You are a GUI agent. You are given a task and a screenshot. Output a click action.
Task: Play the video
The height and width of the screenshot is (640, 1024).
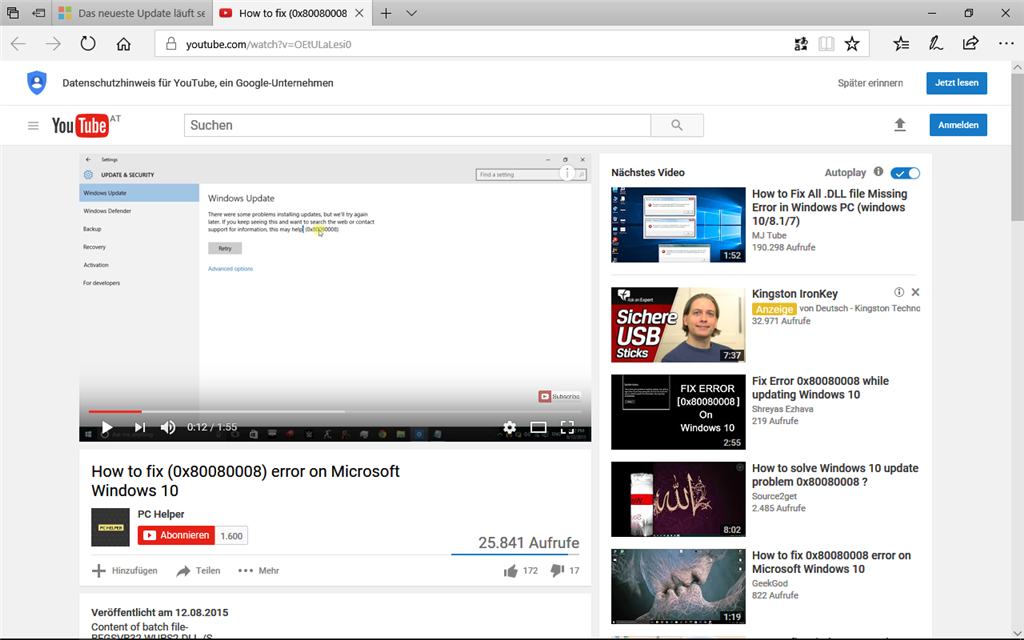pos(106,427)
